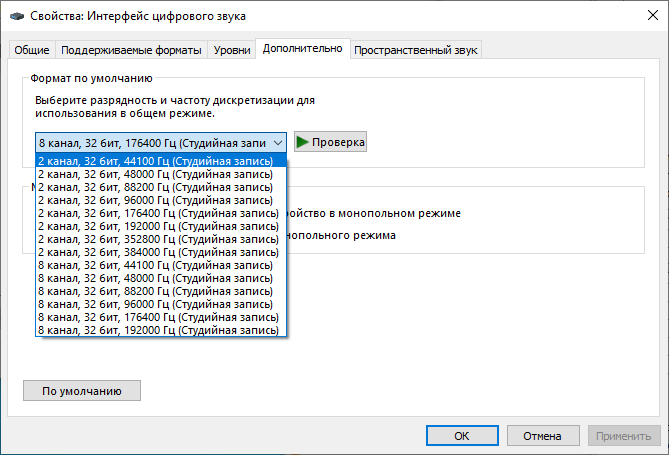Select 2 канал, 32 бит, 384000 Гц
Viewport: 669px width, 455px height.
161,252
